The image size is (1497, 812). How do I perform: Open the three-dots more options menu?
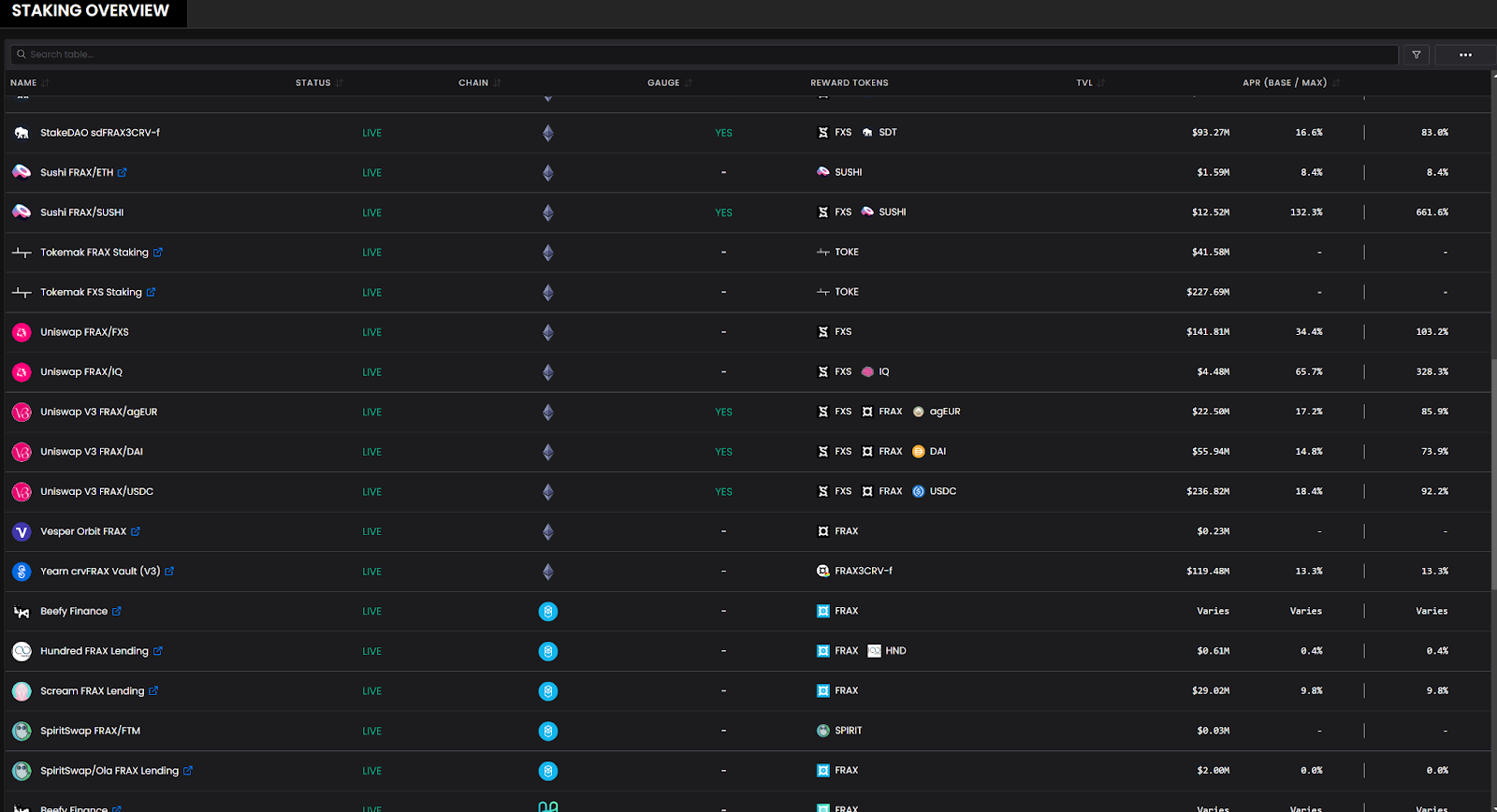tap(1465, 54)
